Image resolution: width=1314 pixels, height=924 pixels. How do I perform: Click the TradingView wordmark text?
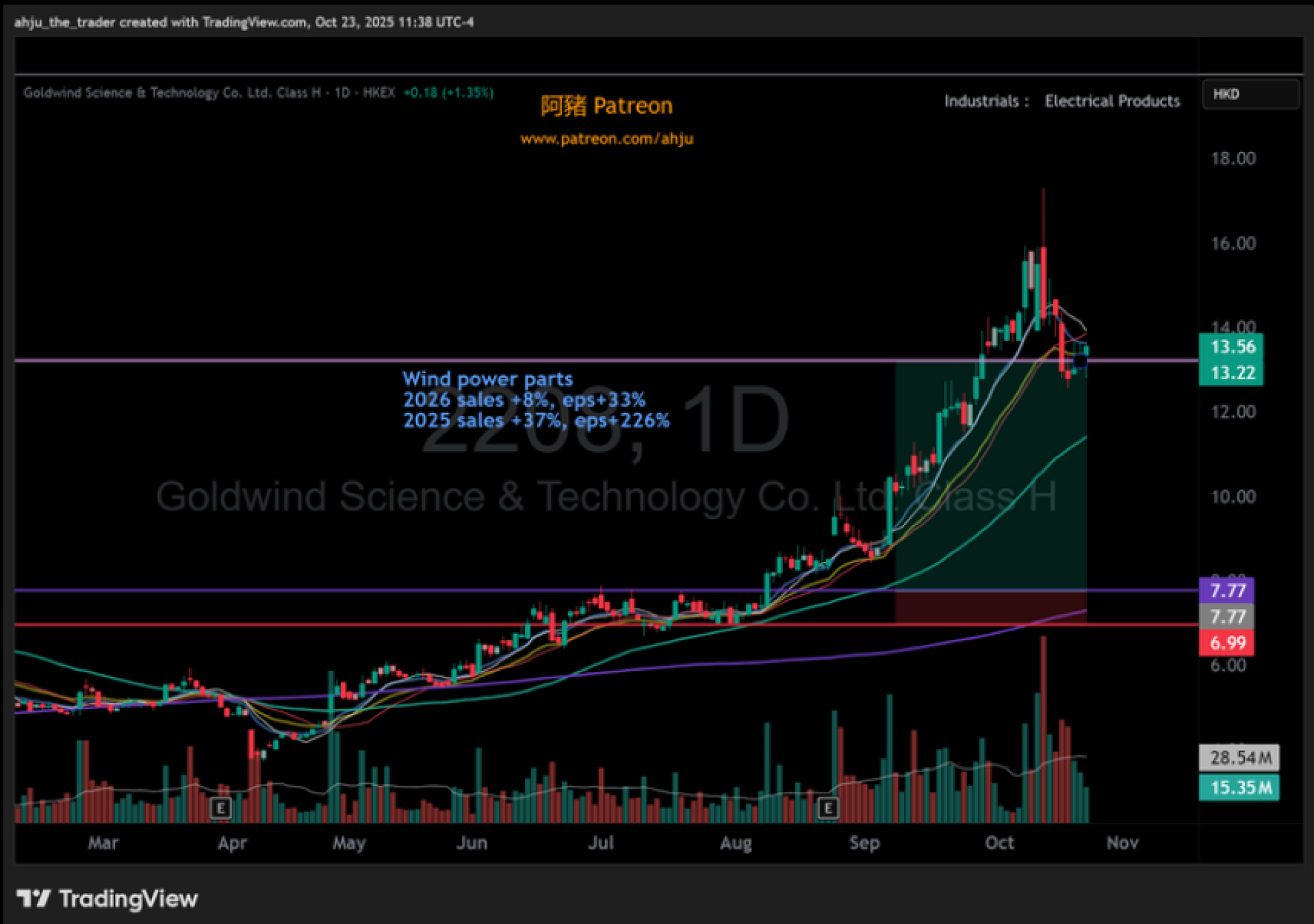[129, 898]
